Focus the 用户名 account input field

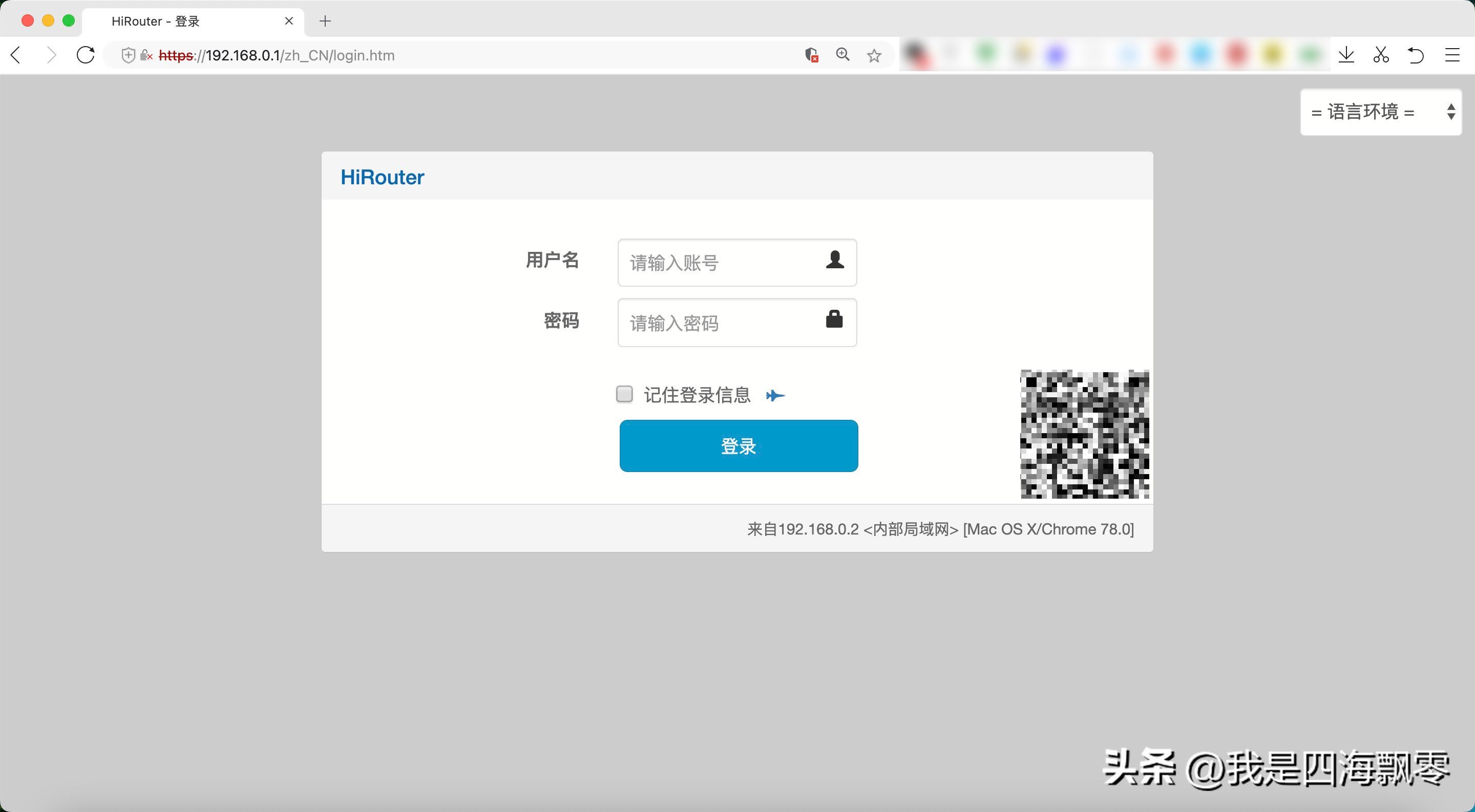tap(722, 263)
